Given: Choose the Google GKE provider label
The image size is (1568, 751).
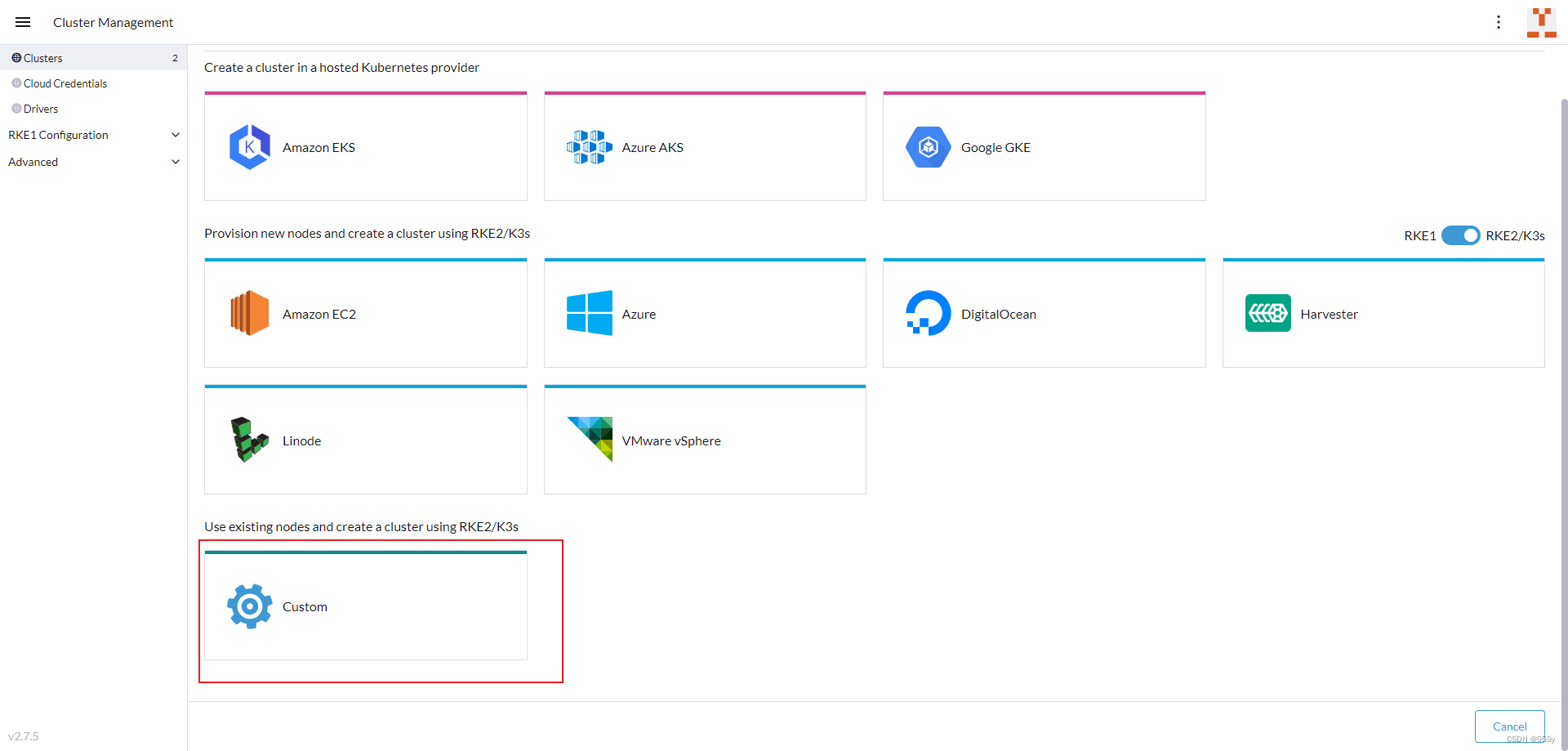Looking at the screenshot, I should pos(996,147).
